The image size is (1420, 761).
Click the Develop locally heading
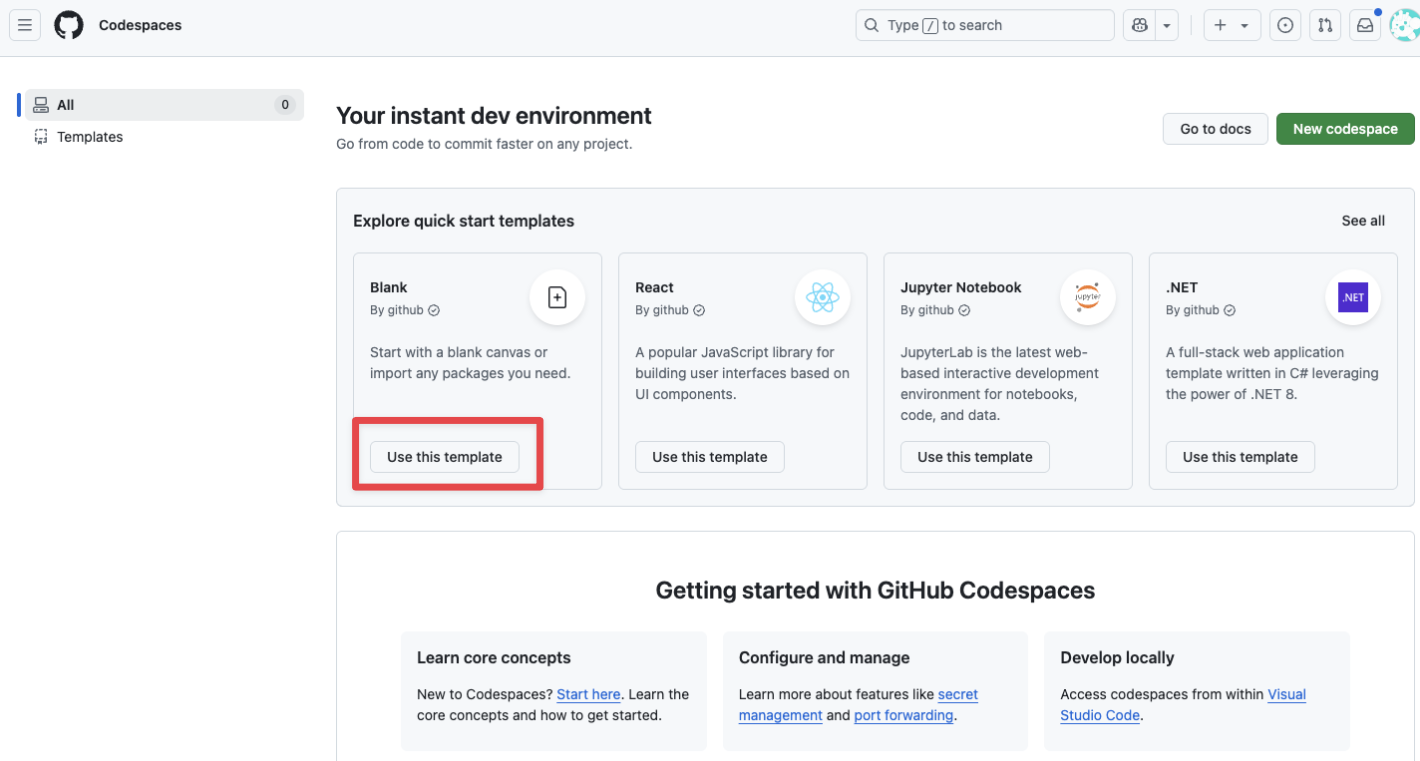pos(1117,658)
